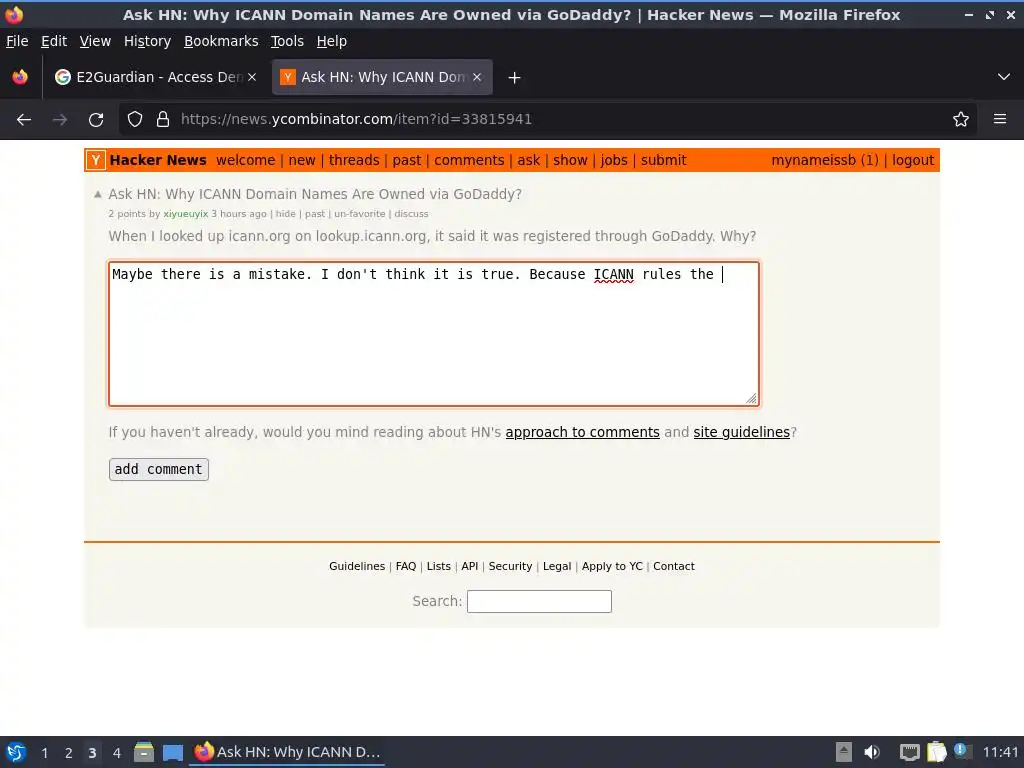The width and height of the screenshot is (1024, 768).
Task: Open footer API link
Action: point(470,566)
